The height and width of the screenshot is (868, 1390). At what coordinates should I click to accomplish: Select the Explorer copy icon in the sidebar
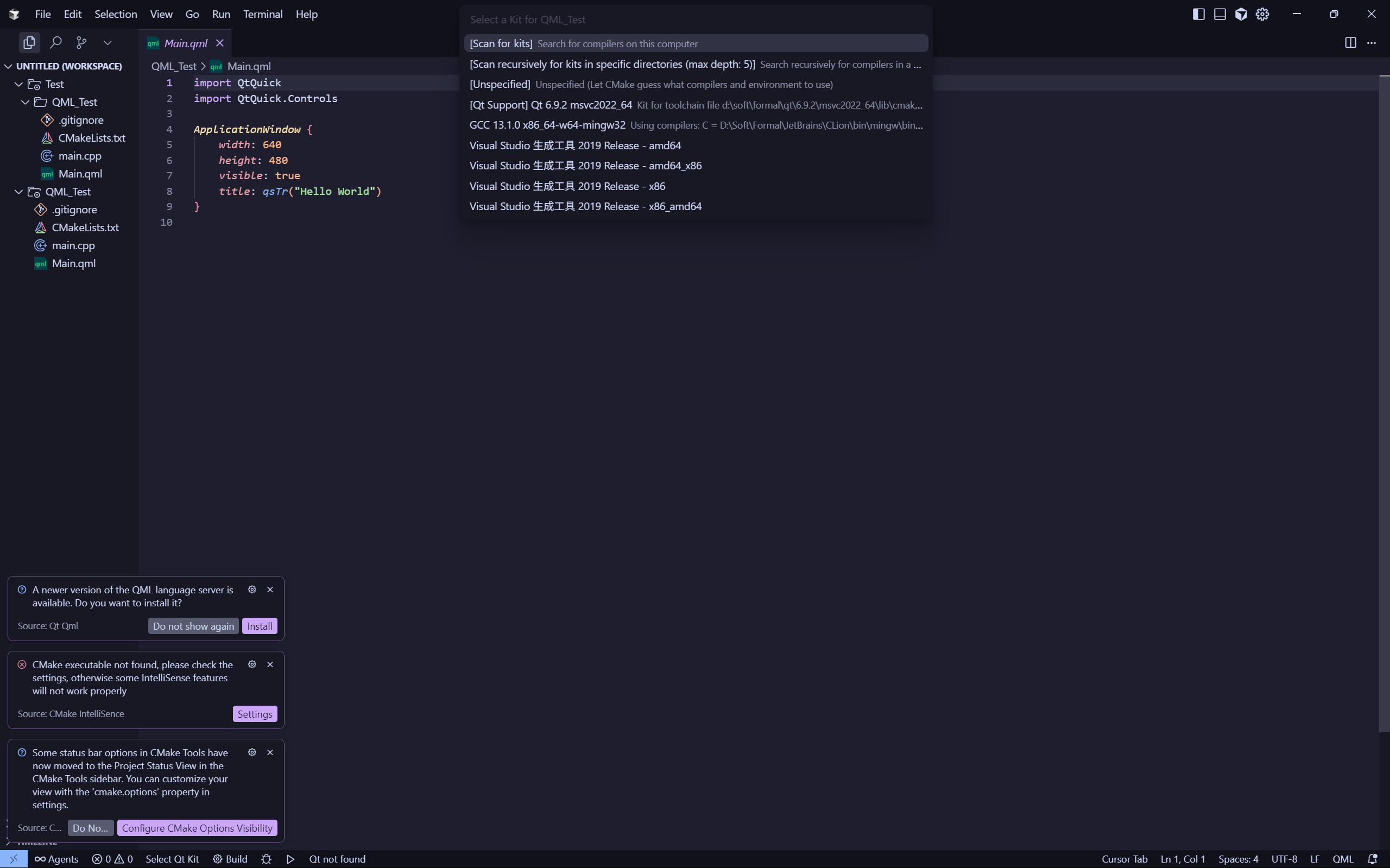[x=29, y=42]
